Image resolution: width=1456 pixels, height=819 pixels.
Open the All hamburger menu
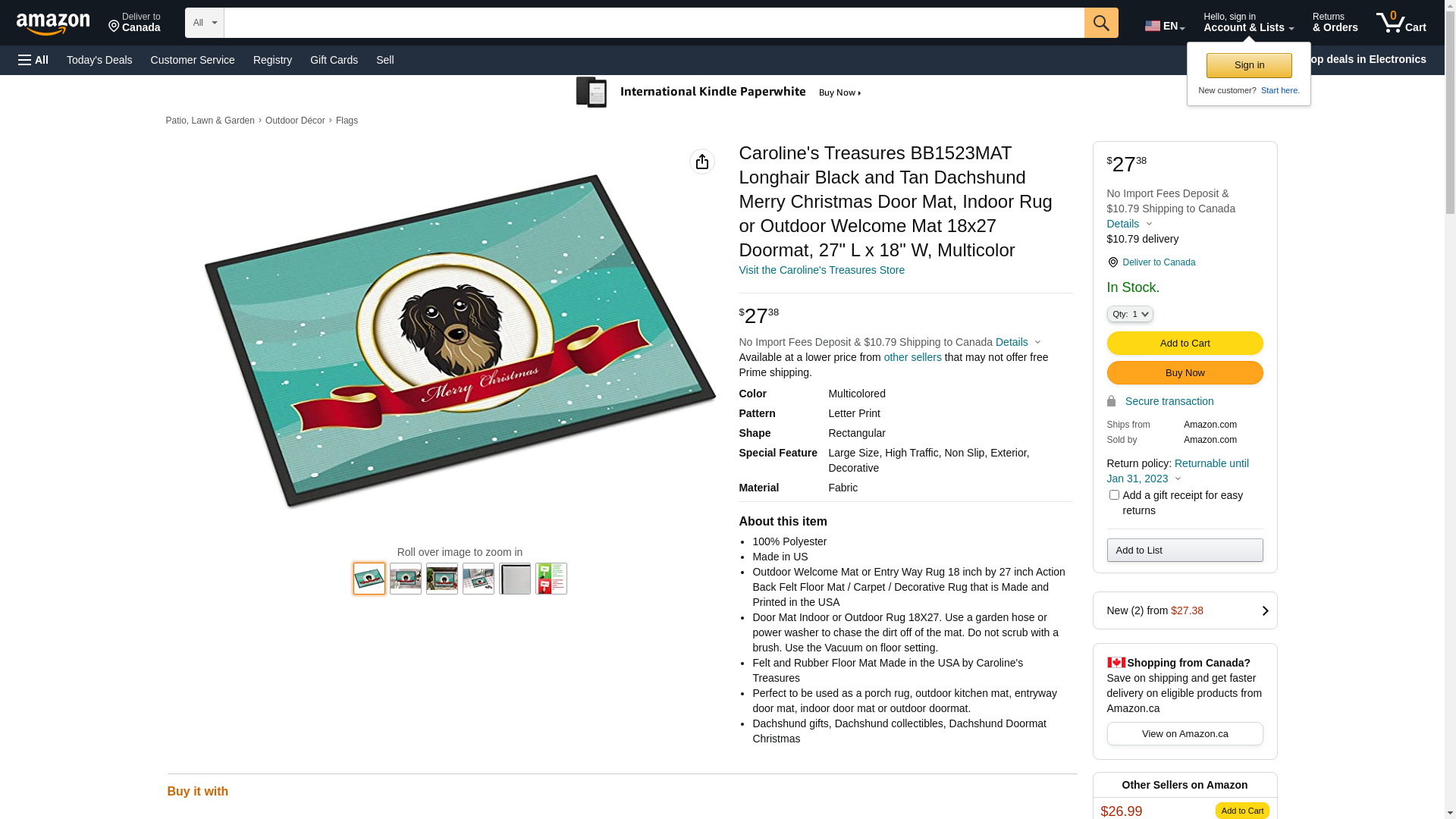click(33, 60)
